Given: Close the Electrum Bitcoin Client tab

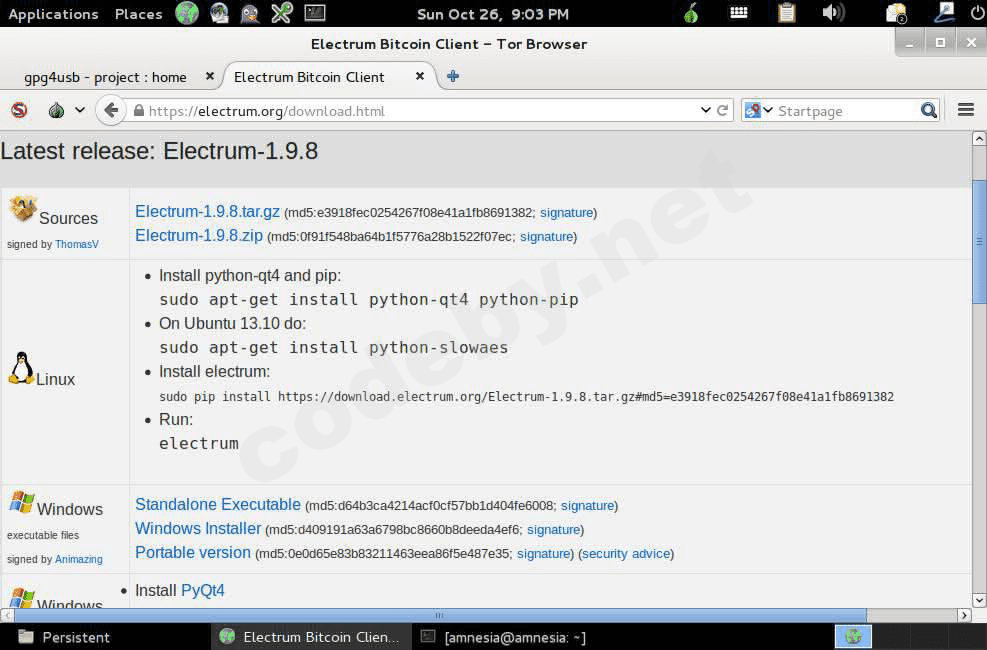Looking at the screenshot, I should (x=420, y=76).
